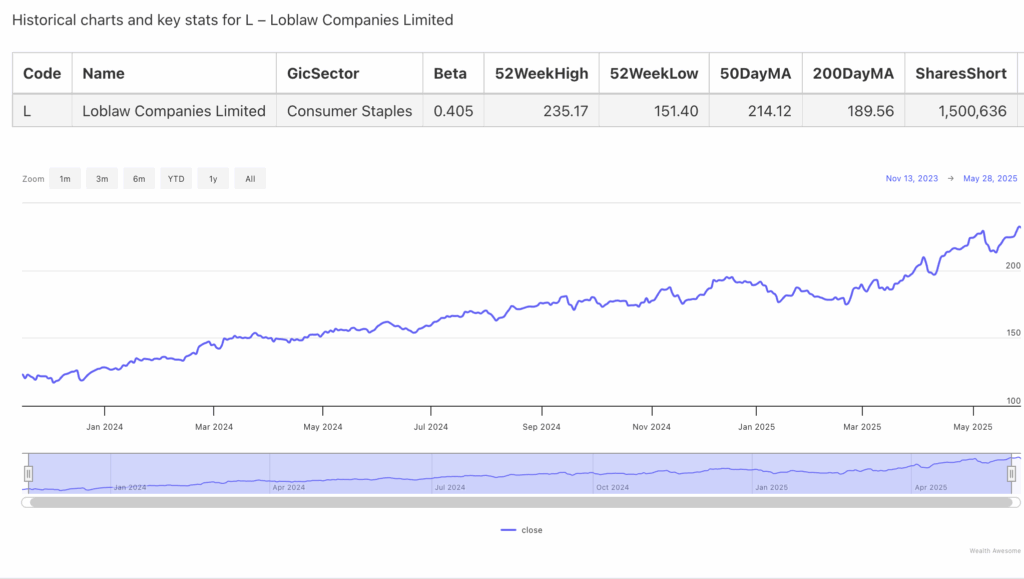The height and width of the screenshot is (579, 1024).
Task: Click the Nov 13, 2023 start date
Action: click(912, 178)
